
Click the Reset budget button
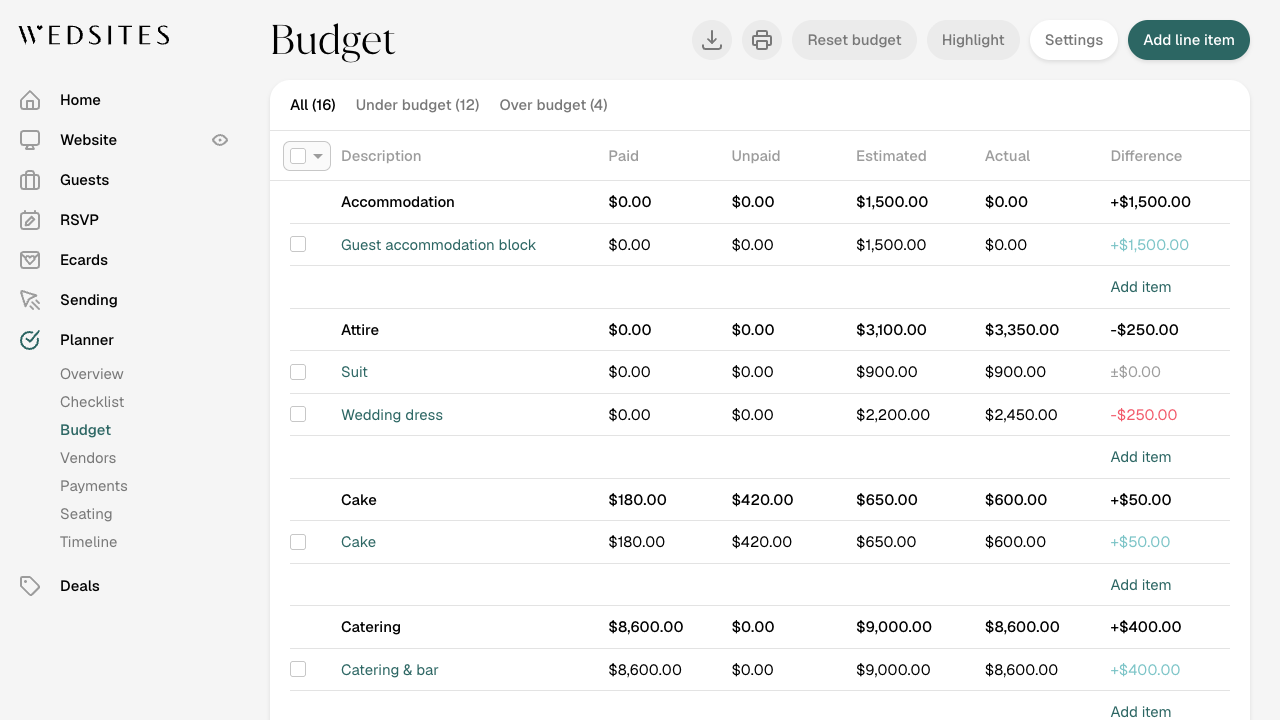pyautogui.click(x=854, y=40)
